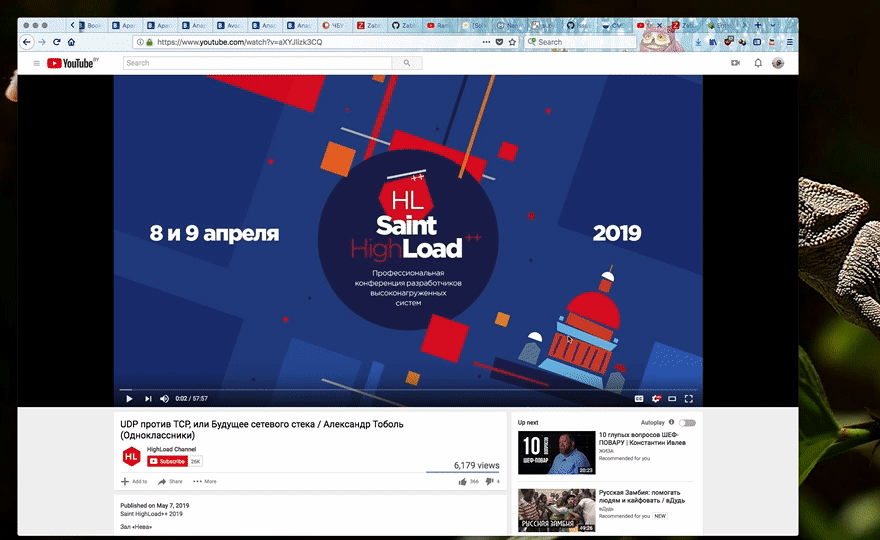Click the 26K subscriber count

[x=195, y=461]
